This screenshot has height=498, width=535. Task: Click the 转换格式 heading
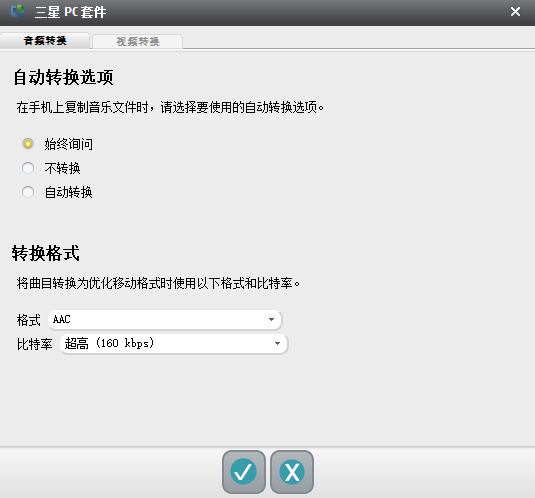[x=46, y=253]
